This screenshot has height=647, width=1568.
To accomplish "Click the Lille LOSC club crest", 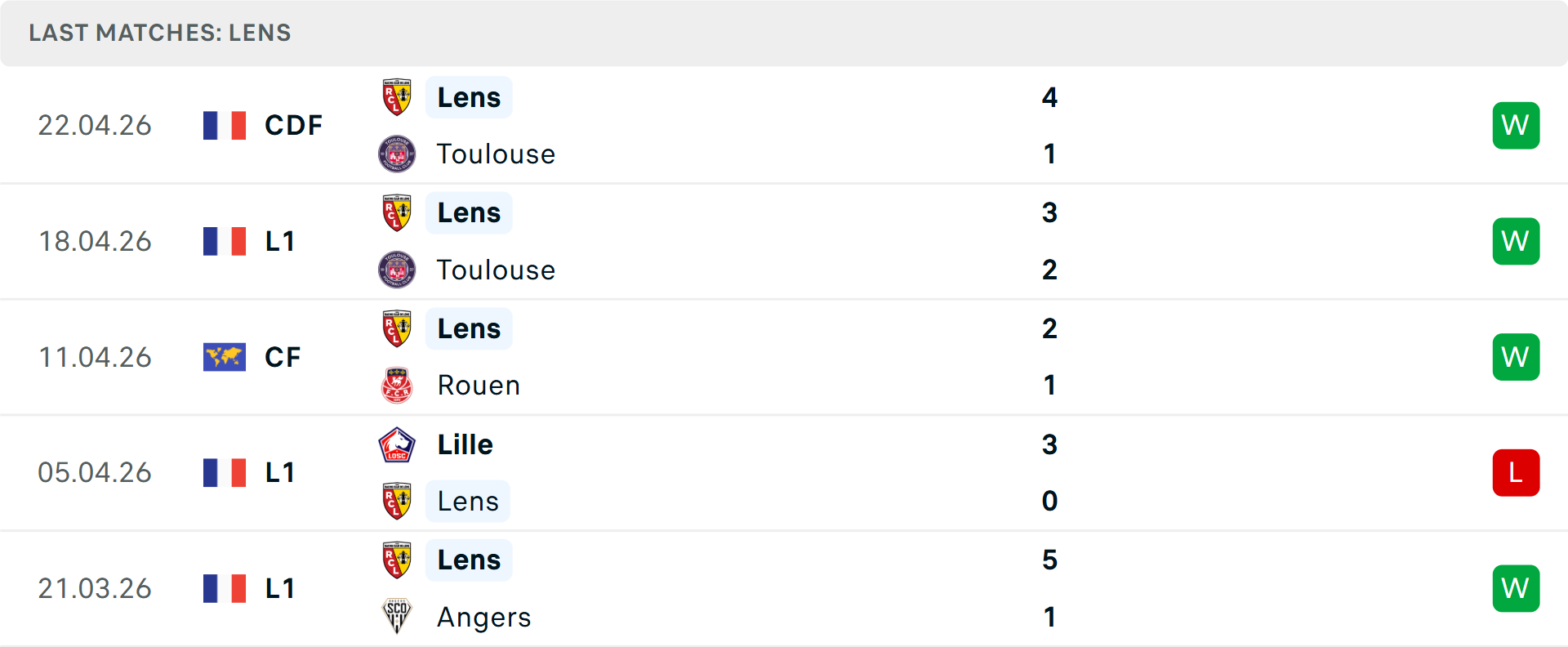I will [397, 445].
